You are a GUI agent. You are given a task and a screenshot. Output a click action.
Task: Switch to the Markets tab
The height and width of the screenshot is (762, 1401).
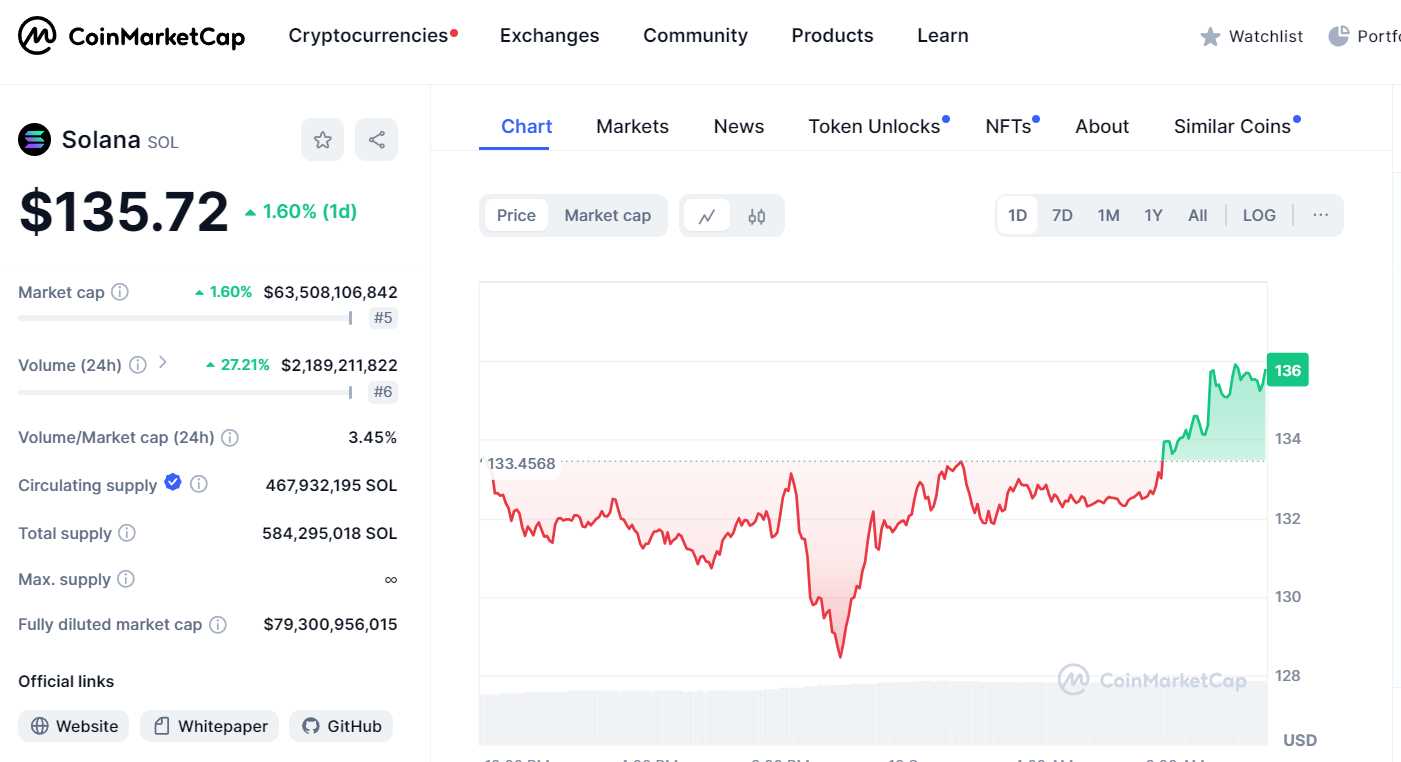coord(632,126)
